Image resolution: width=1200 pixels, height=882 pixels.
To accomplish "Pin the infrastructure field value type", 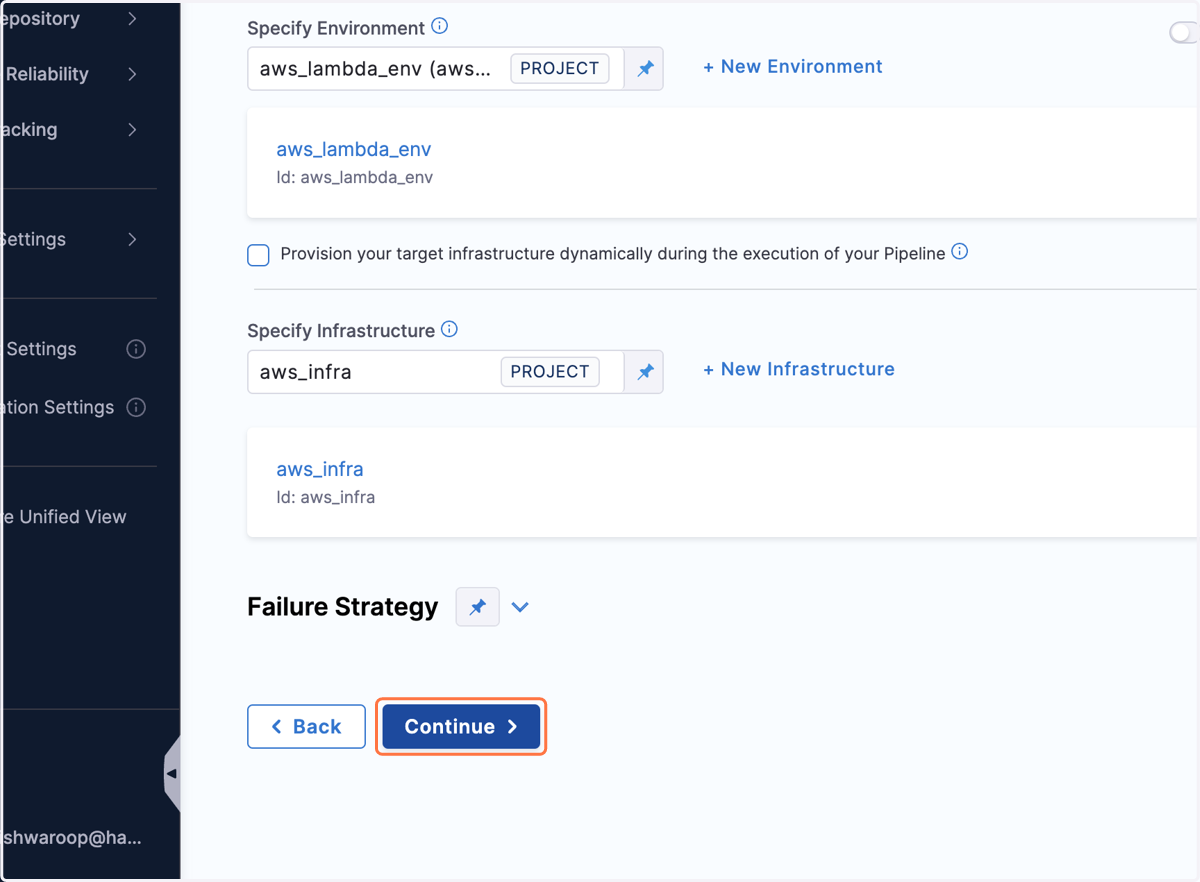I will (645, 371).
